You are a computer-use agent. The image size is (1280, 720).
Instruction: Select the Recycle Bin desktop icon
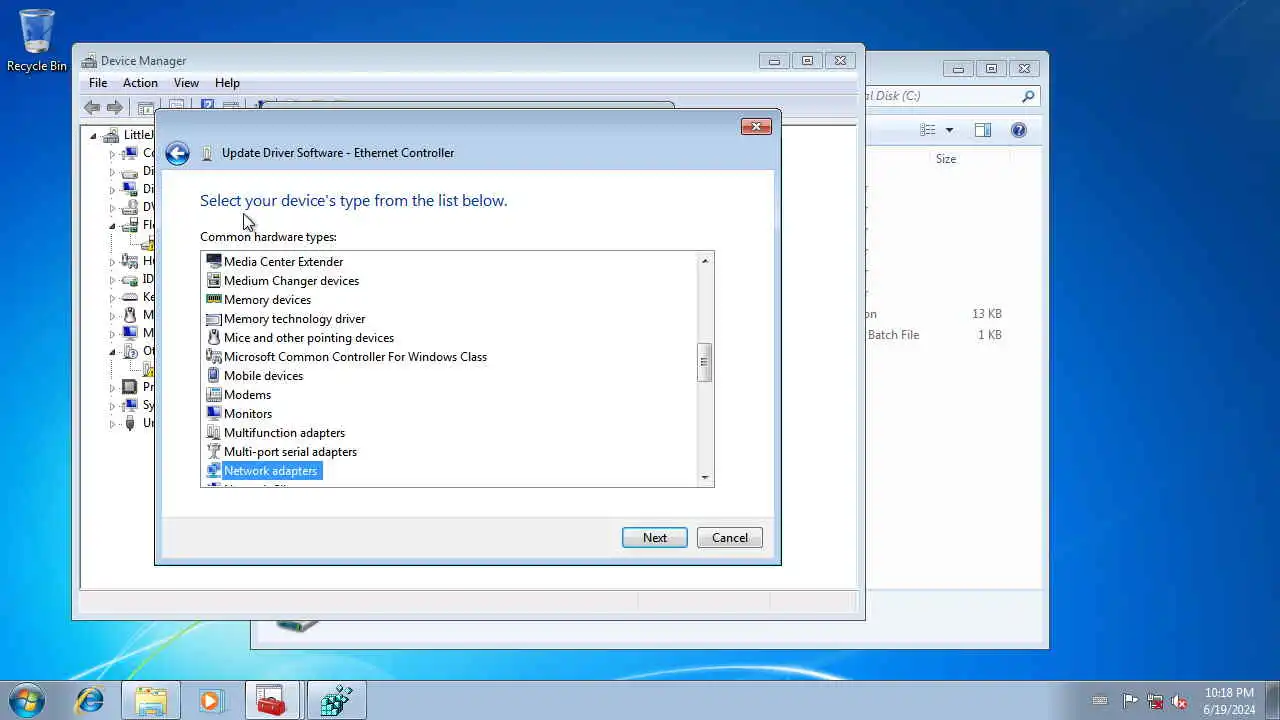point(36,41)
